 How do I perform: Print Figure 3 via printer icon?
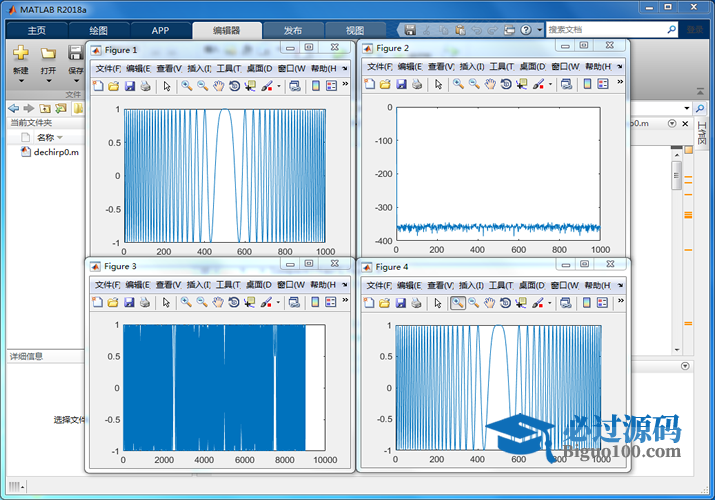point(145,302)
